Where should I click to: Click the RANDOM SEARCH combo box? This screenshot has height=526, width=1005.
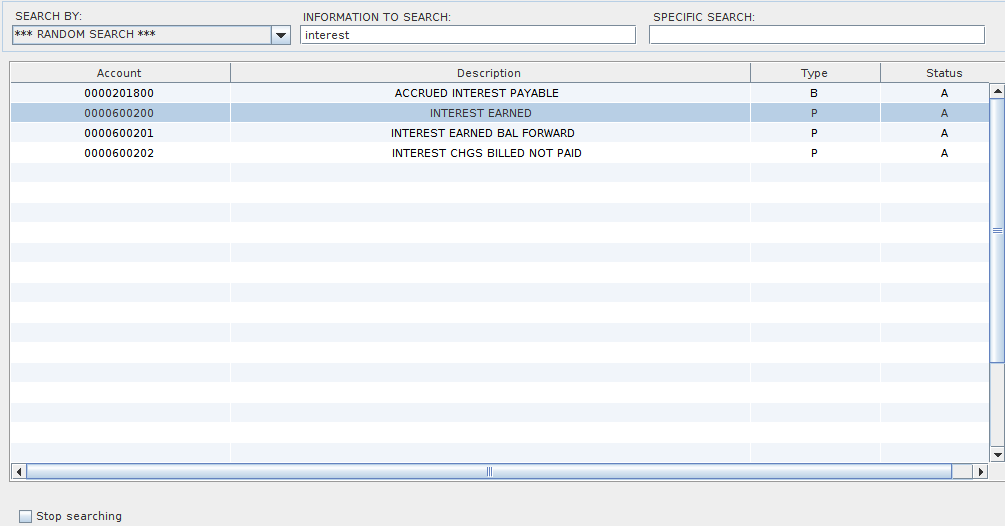tap(140, 35)
